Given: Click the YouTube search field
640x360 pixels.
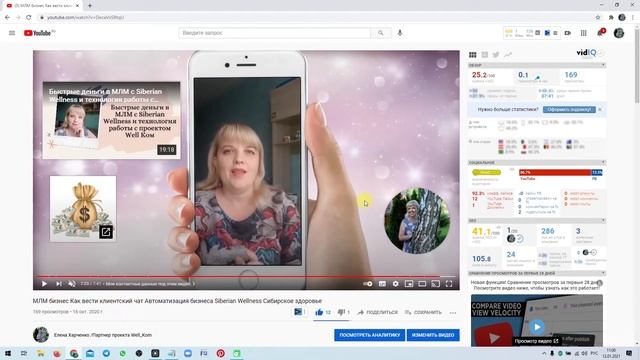Looking at the screenshot, I should pos(274,33).
